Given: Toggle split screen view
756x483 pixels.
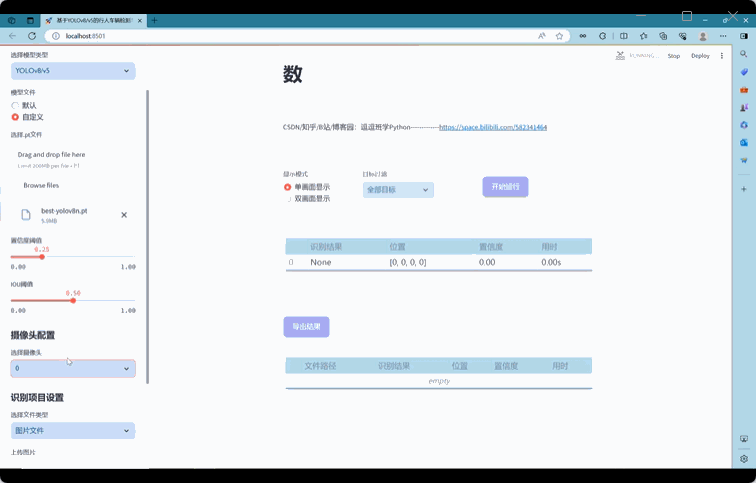Looking at the screenshot, I should (623, 36).
